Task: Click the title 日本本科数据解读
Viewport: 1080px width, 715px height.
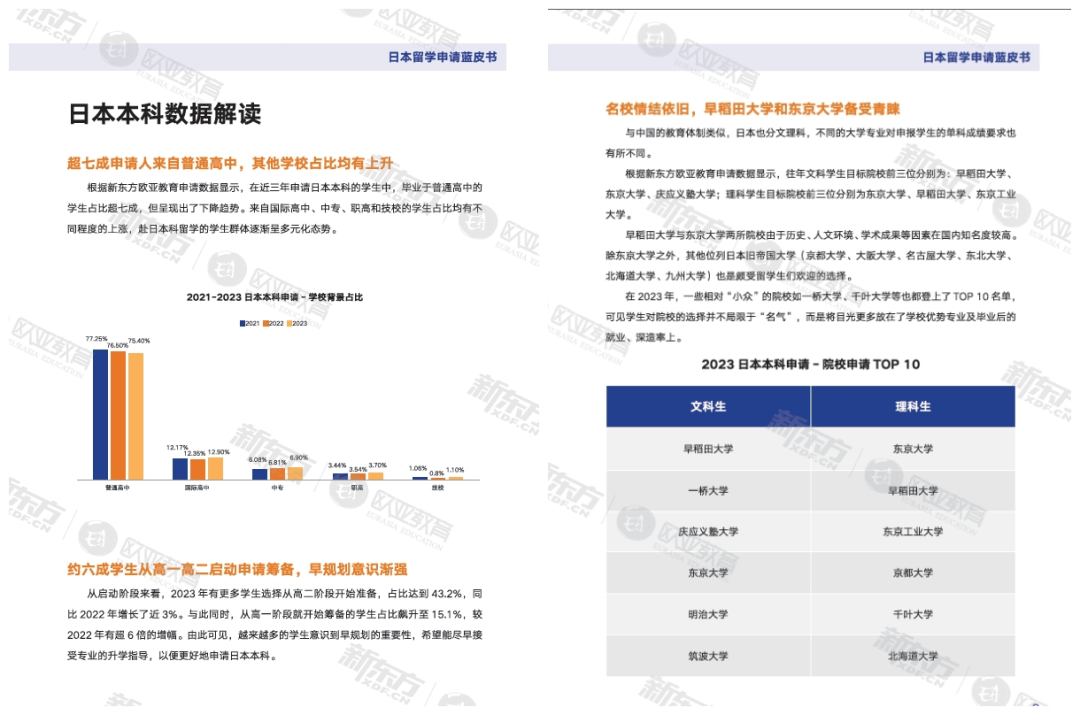Action: point(165,114)
